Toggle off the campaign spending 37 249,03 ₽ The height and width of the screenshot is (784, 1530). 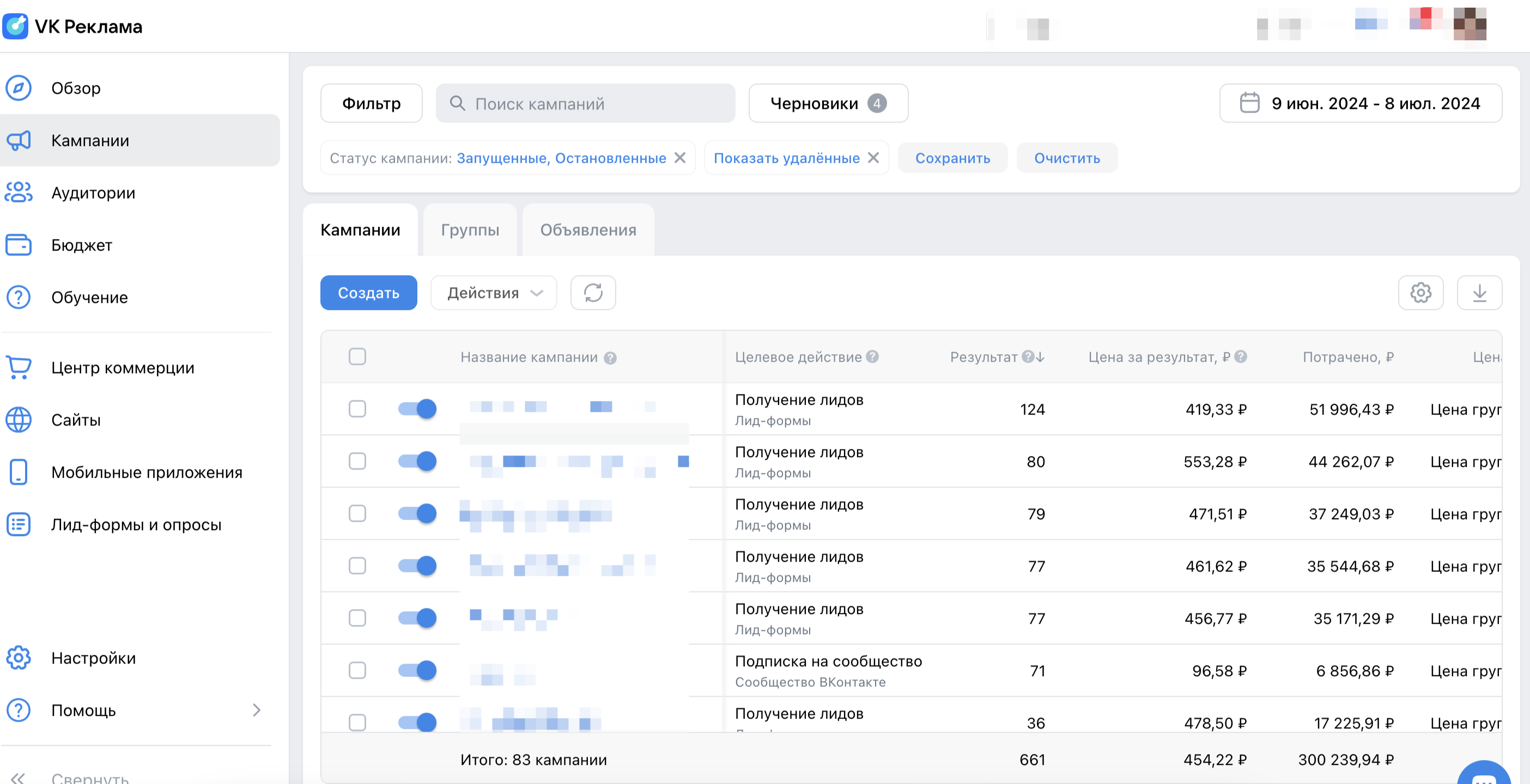pyautogui.click(x=417, y=513)
